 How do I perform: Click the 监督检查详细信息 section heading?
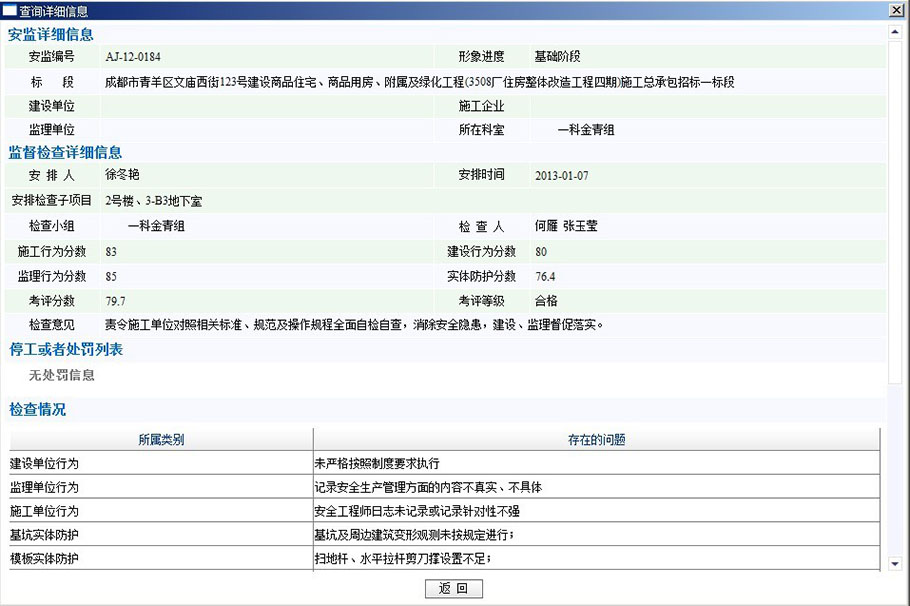pyautogui.click(x=65, y=153)
